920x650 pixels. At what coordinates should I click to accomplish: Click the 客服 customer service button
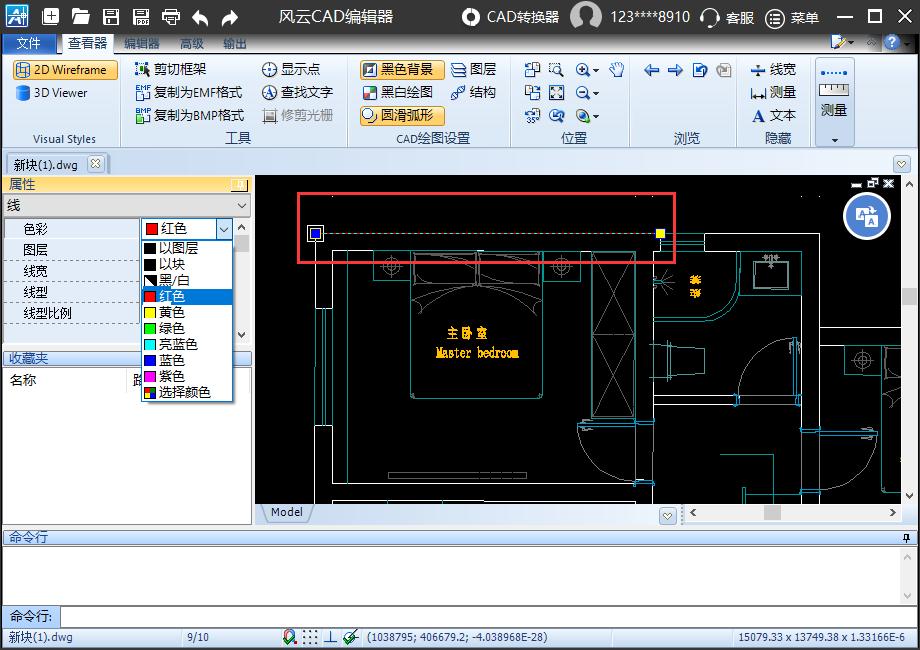[x=727, y=18]
